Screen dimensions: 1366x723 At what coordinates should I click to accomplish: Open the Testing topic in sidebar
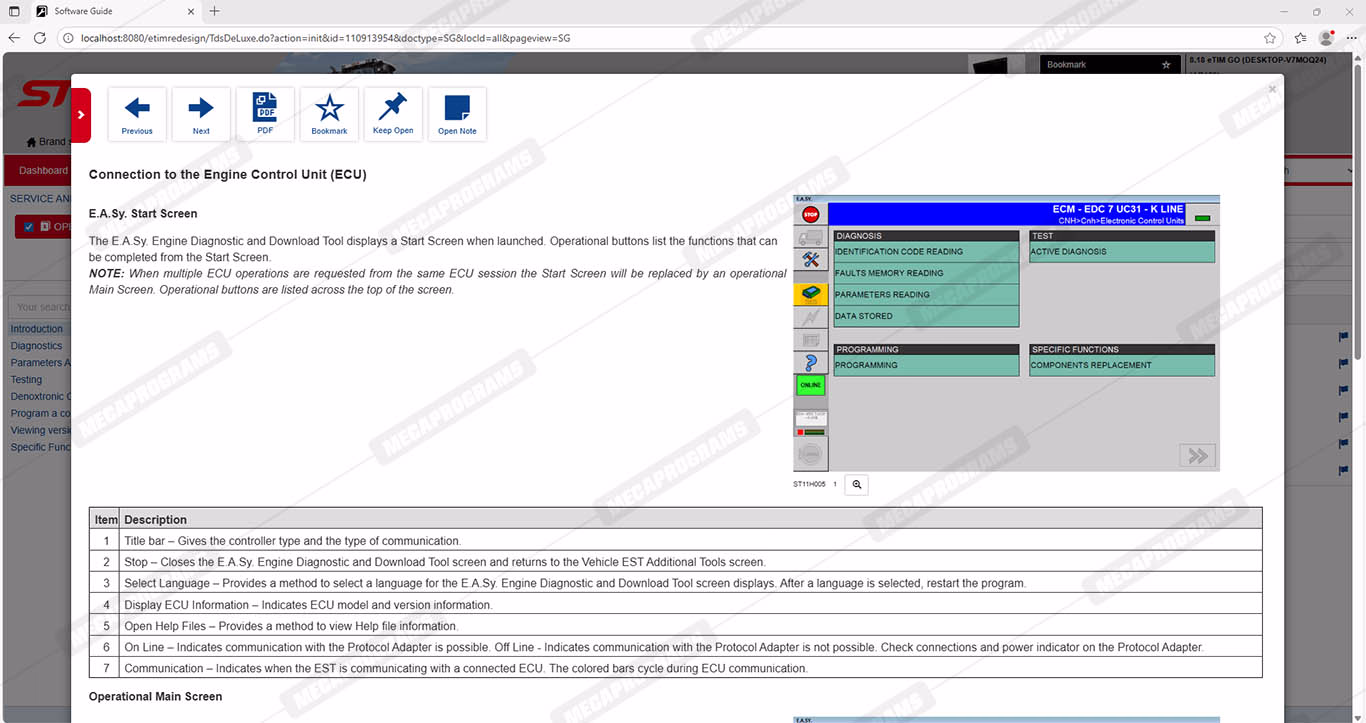[x=27, y=380]
